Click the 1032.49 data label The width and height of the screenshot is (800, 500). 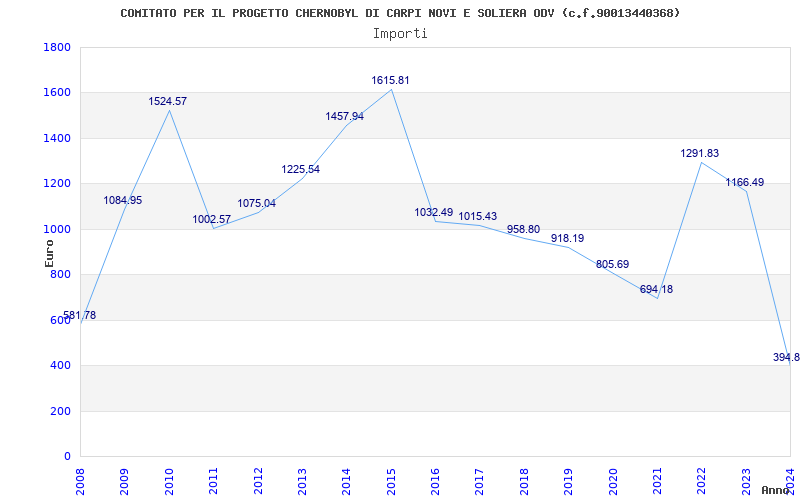[434, 212]
